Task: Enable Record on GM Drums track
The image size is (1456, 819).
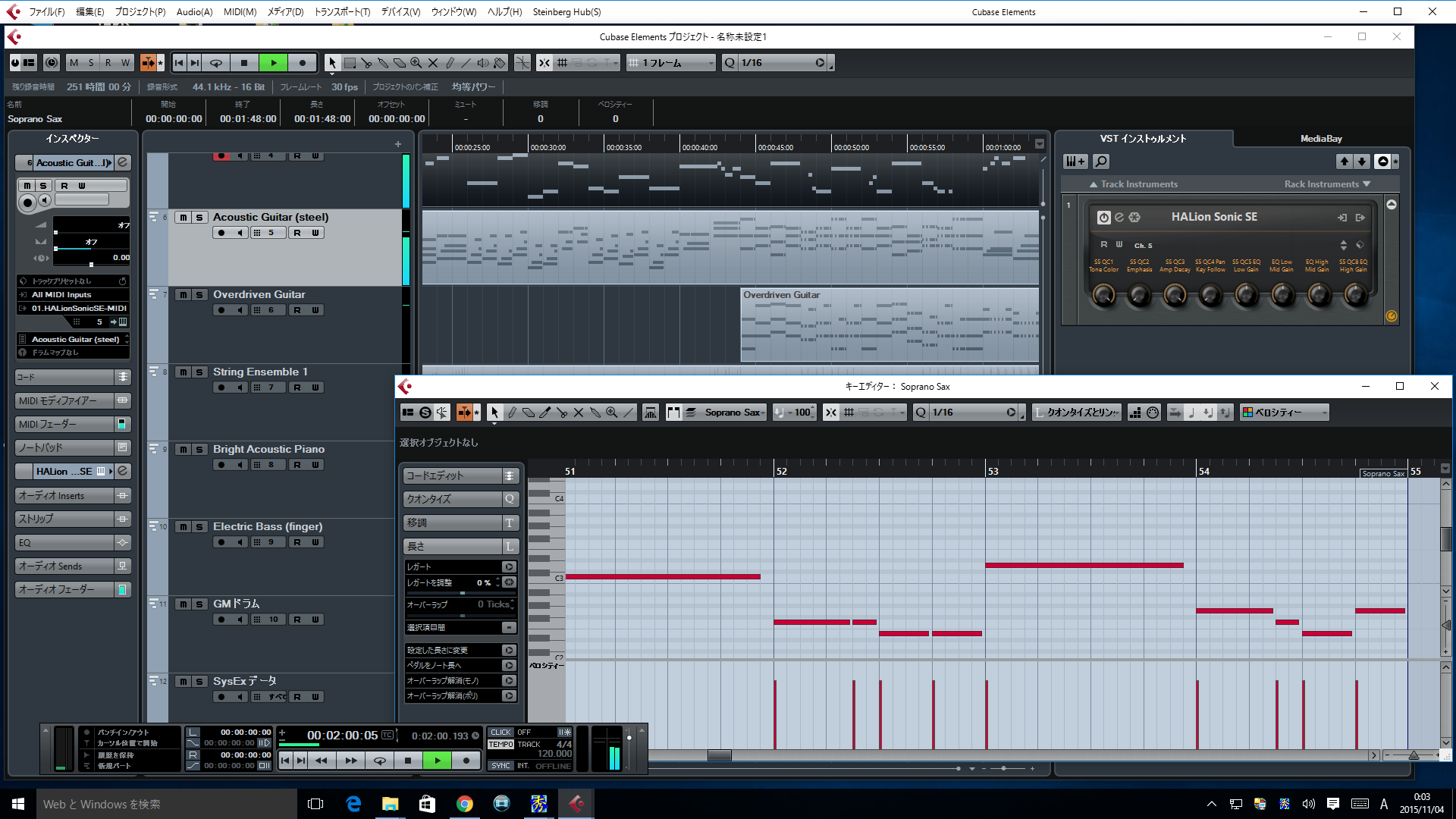Action: tap(221, 619)
